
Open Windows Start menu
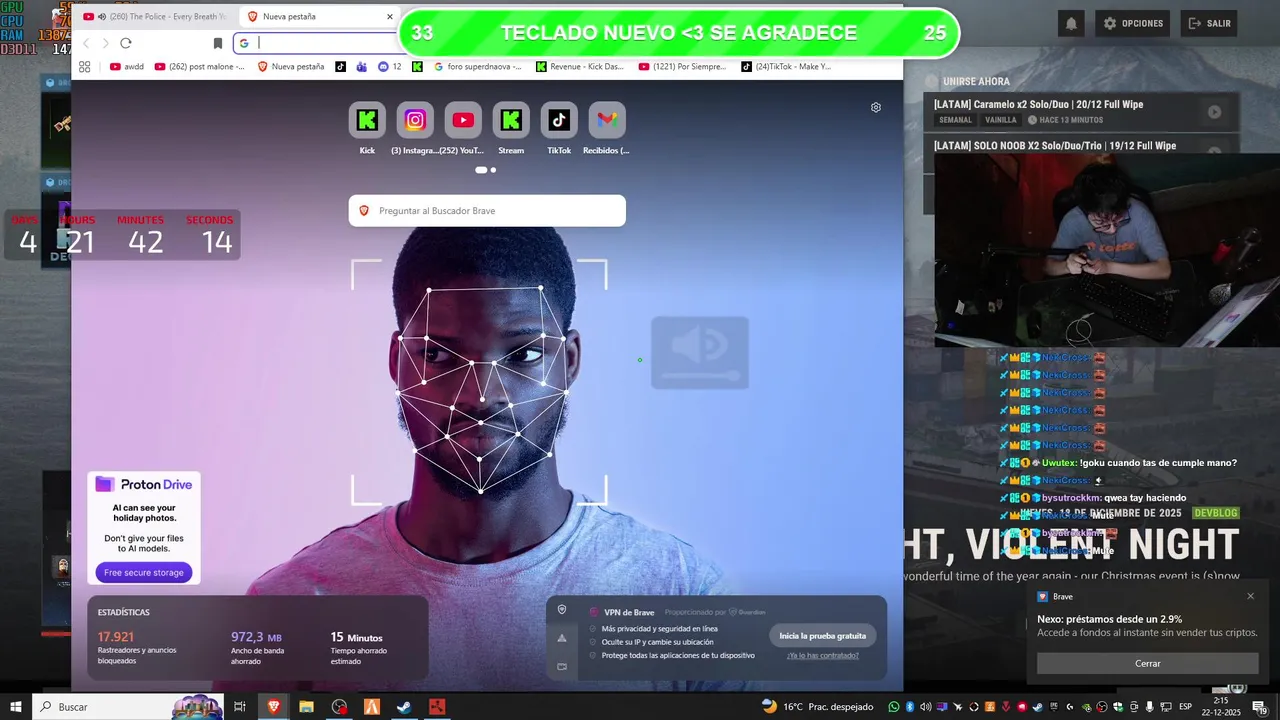(x=16, y=707)
